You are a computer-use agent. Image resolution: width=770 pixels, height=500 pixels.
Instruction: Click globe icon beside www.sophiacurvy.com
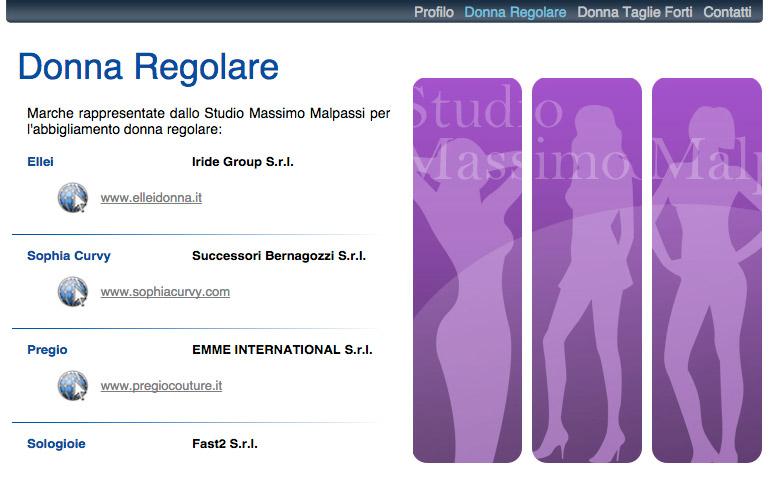73,291
